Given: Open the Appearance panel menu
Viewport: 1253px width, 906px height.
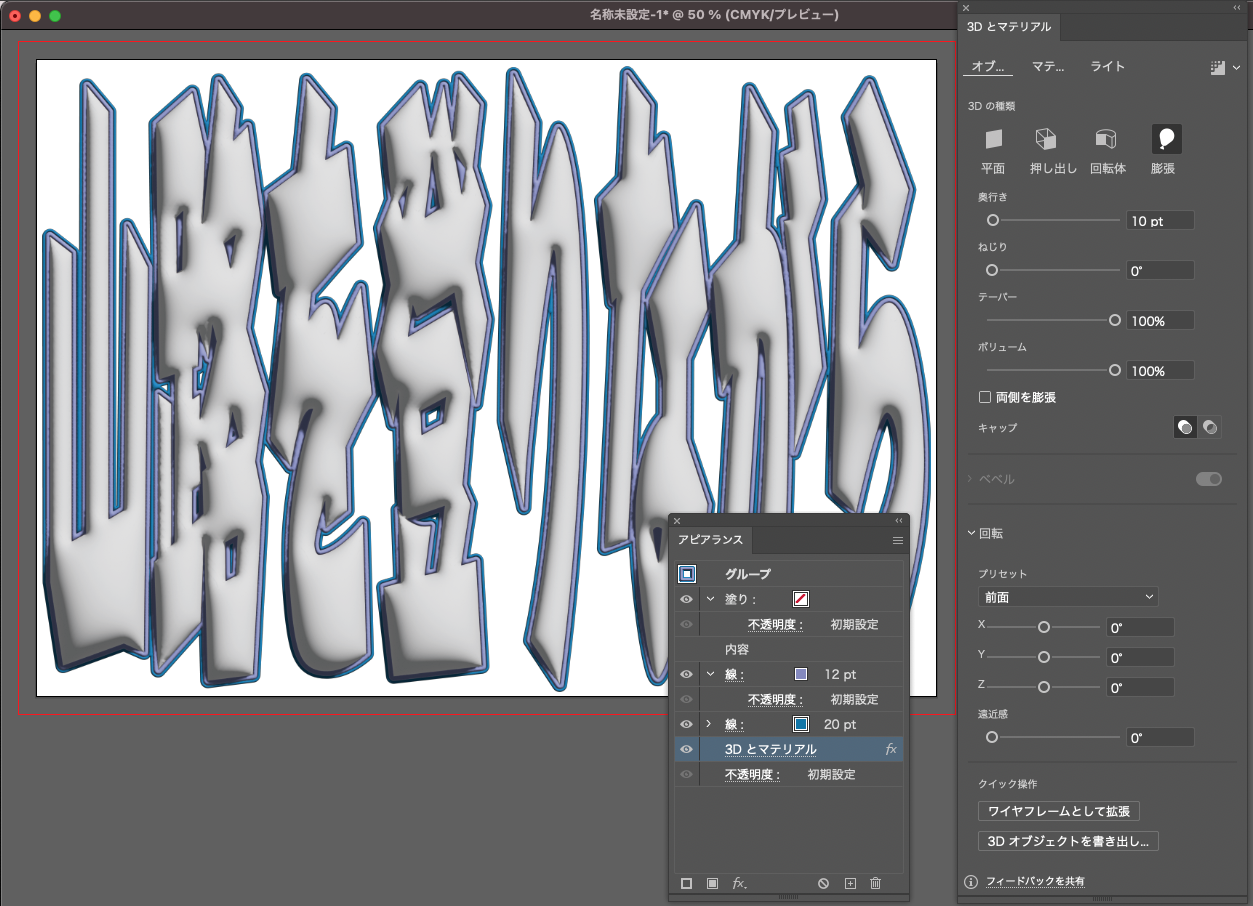Looking at the screenshot, I should coord(897,540).
